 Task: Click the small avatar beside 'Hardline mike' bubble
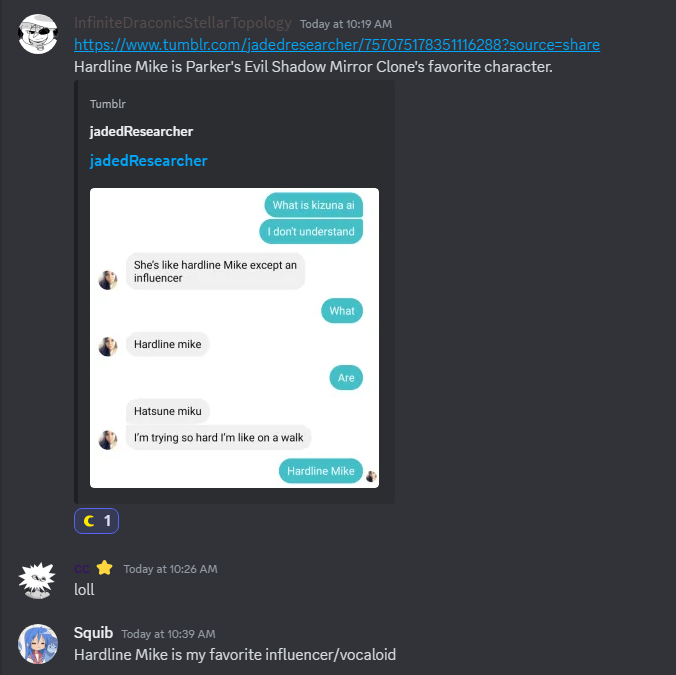[108, 347]
